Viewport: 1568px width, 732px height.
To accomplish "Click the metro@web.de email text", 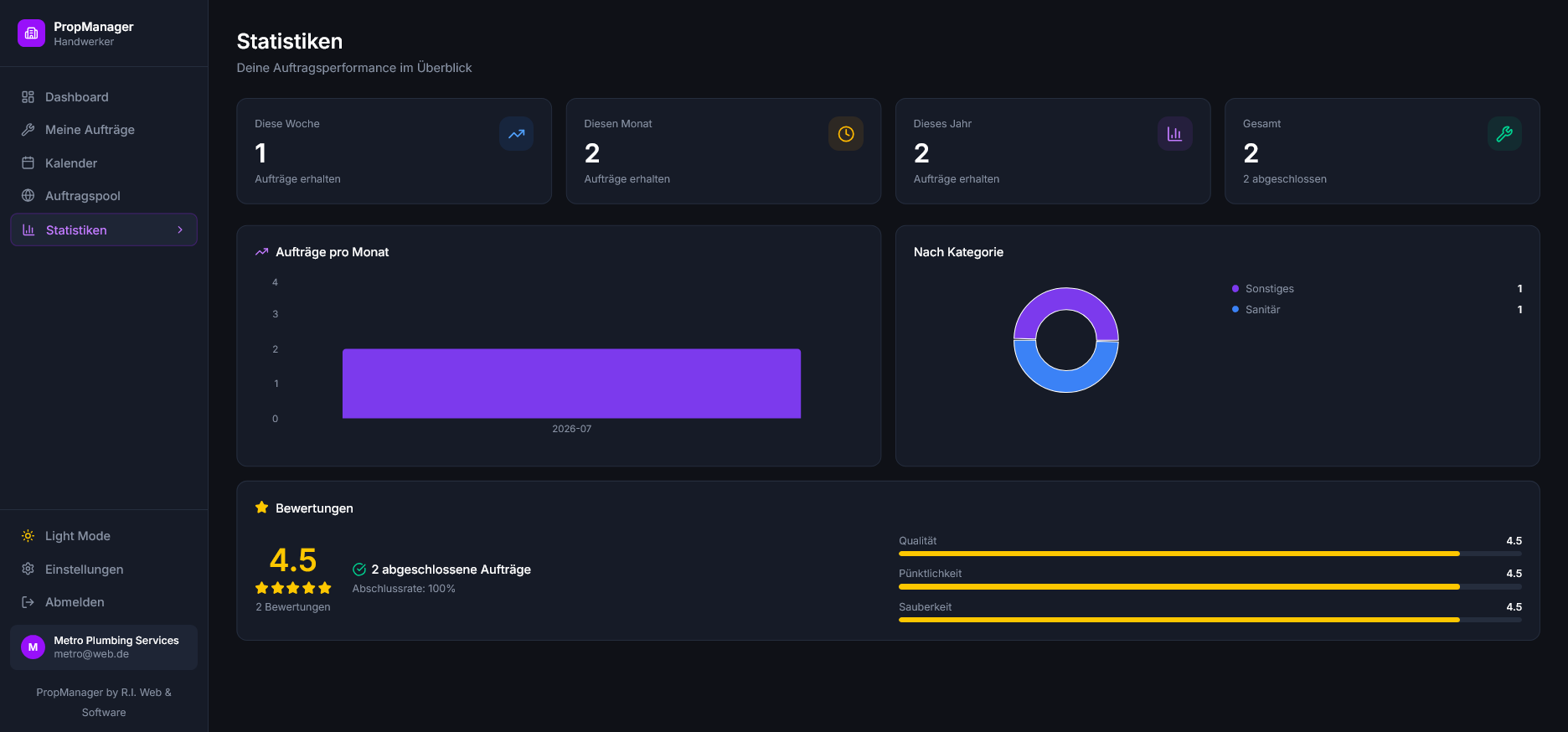I will tap(91, 654).
